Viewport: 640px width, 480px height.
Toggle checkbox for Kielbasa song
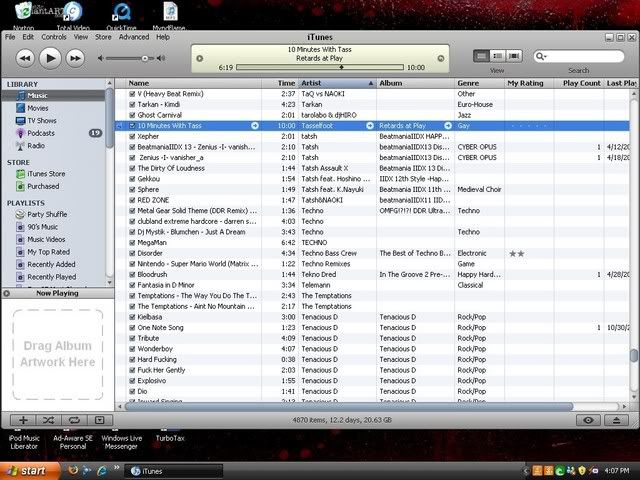pyautogui.click(x=132, y=316)
